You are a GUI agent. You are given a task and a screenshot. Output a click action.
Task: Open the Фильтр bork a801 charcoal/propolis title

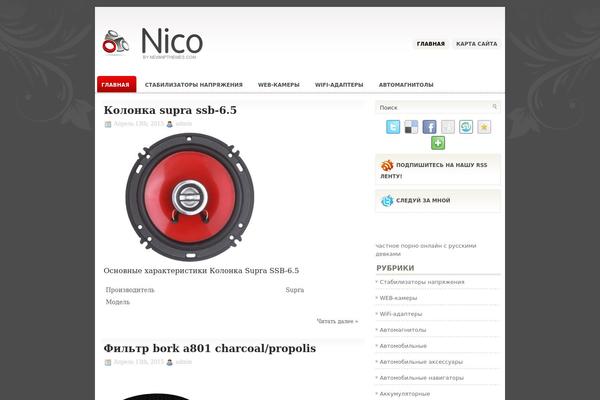[210, 348]
